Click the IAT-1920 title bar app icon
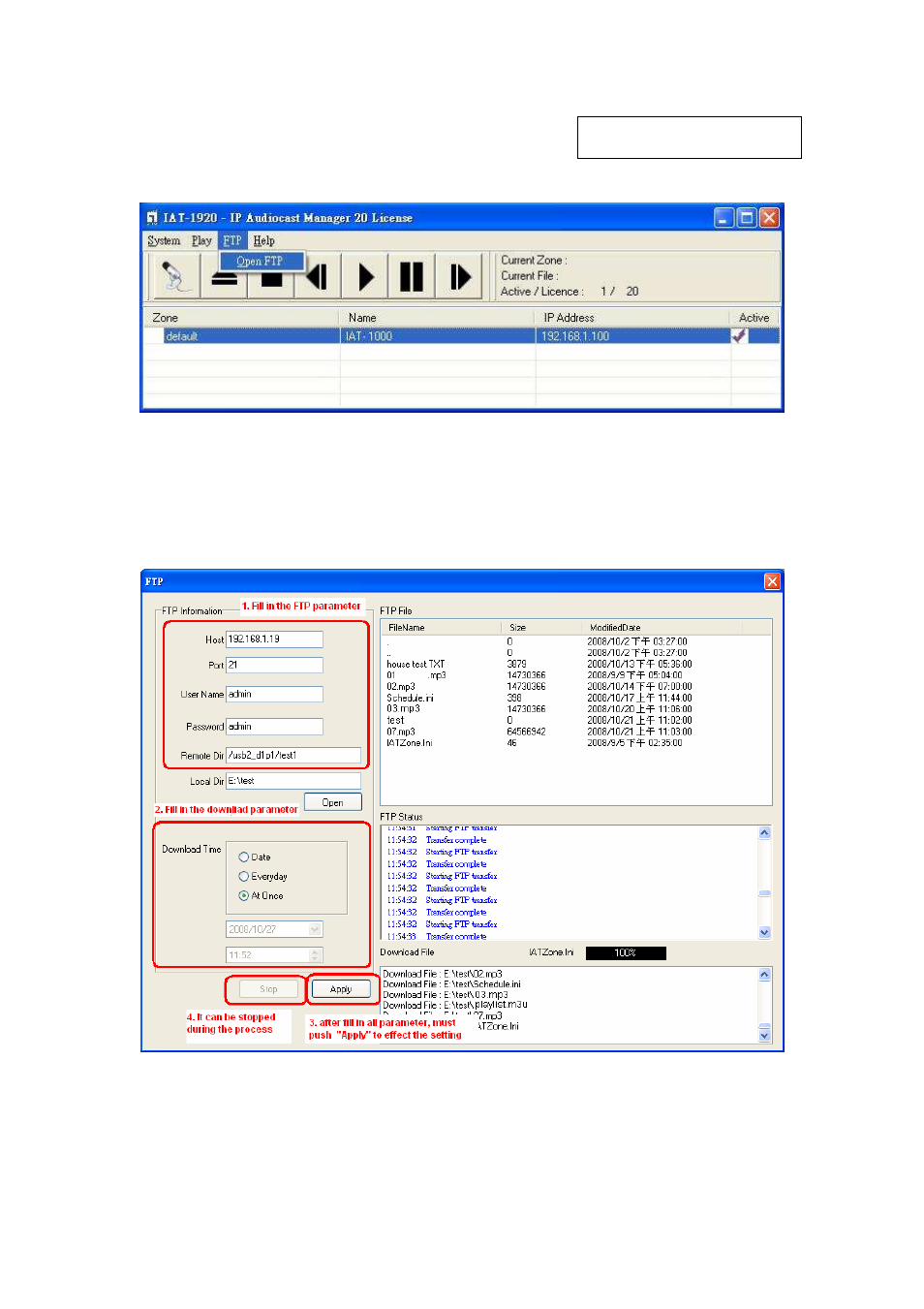 coord(152,218)
